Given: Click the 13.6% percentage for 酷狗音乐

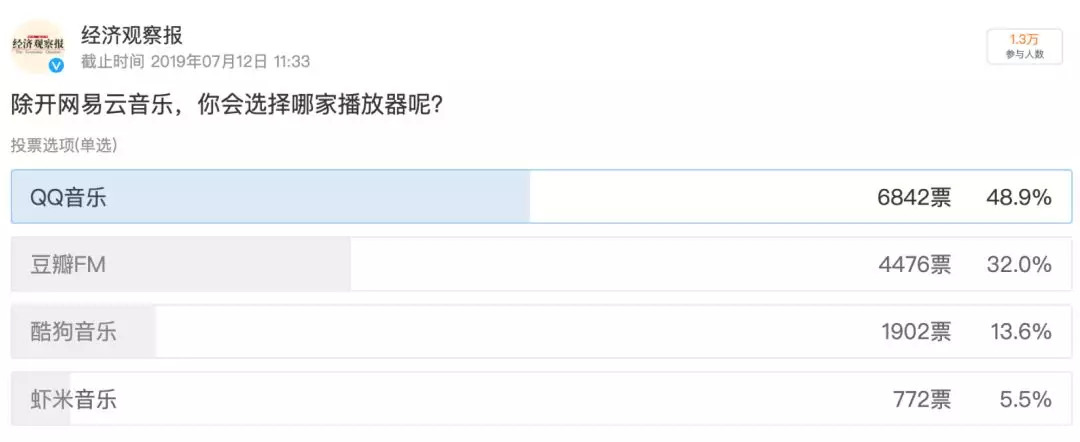Looking at the screenshot, I should [1017, 332].
